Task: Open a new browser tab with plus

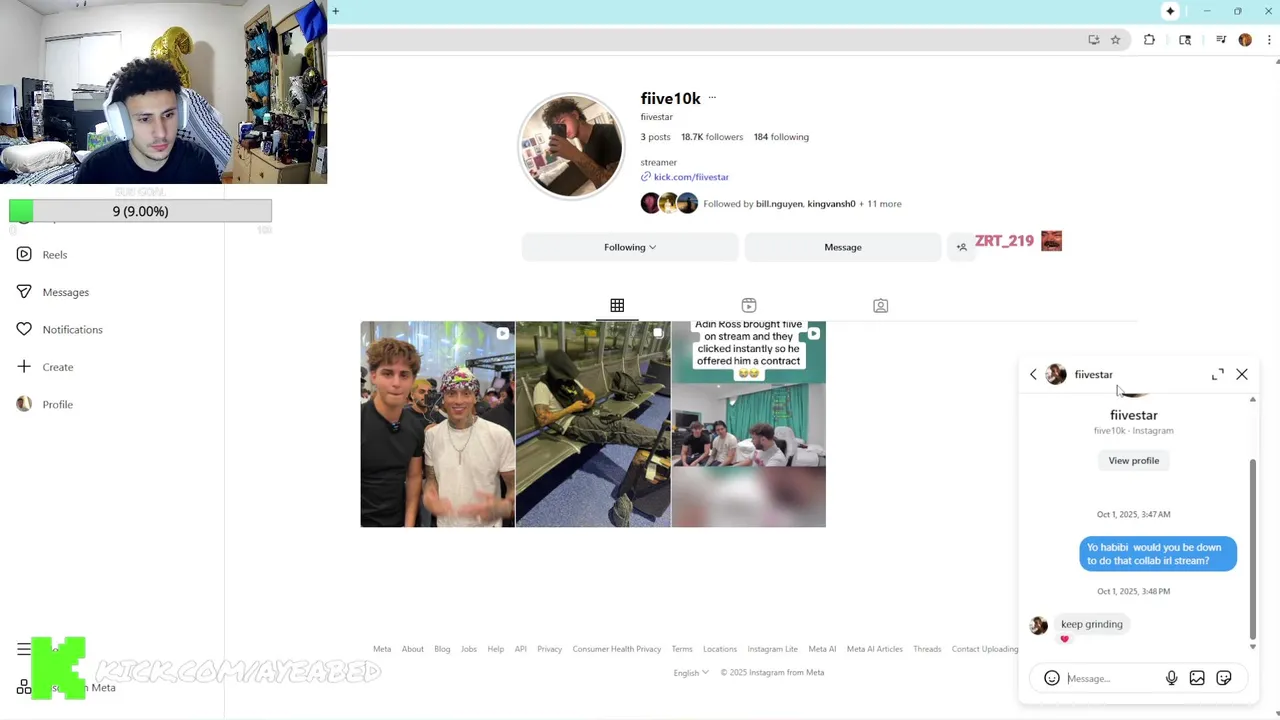Action: pos(336,11)
